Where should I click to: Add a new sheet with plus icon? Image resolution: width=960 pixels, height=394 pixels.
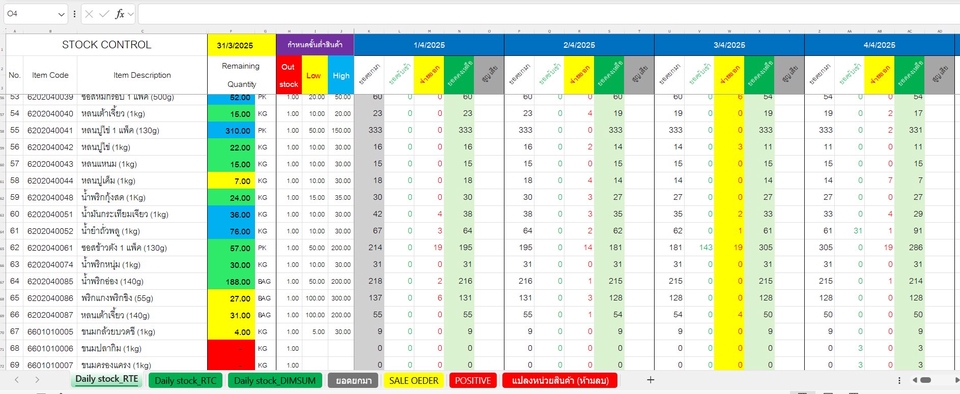[650, 380]
